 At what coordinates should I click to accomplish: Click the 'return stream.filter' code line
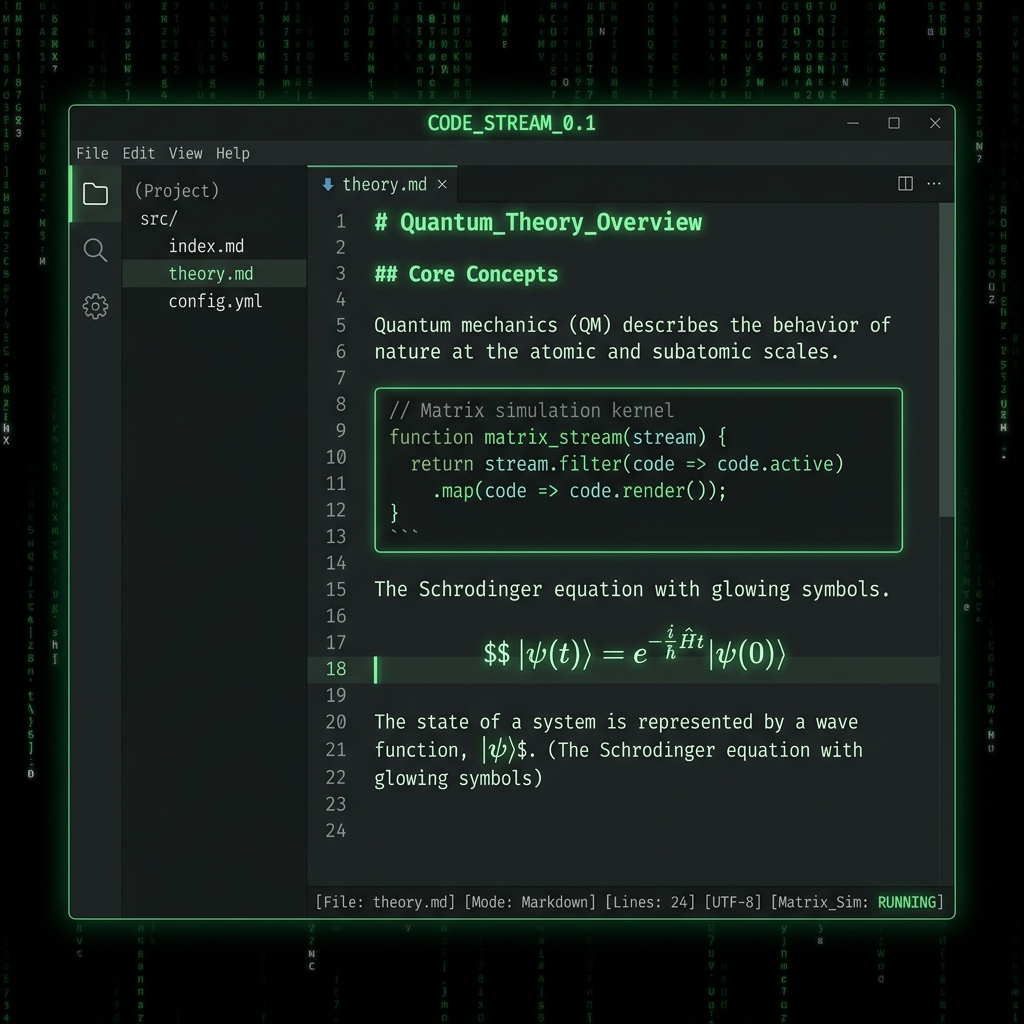[x=627, y=464]
